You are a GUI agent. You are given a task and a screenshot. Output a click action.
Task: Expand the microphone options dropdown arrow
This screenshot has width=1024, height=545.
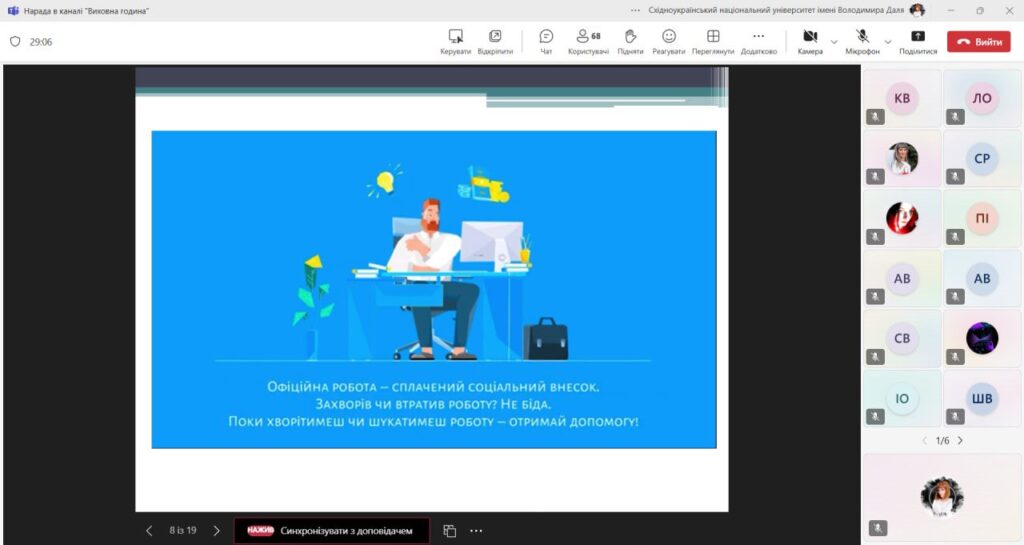[x=887, y=42]
